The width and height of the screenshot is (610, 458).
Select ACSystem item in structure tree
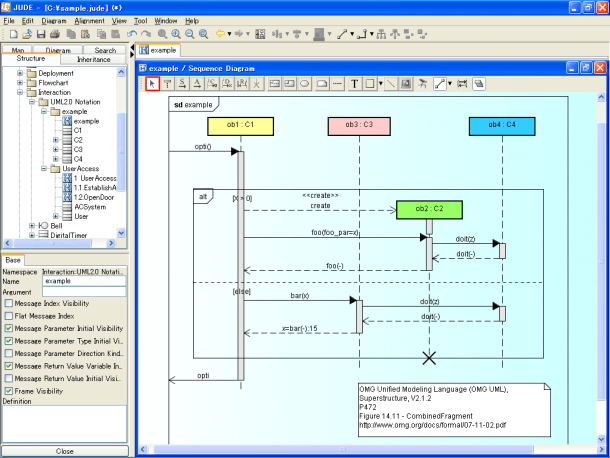point(90,207)
